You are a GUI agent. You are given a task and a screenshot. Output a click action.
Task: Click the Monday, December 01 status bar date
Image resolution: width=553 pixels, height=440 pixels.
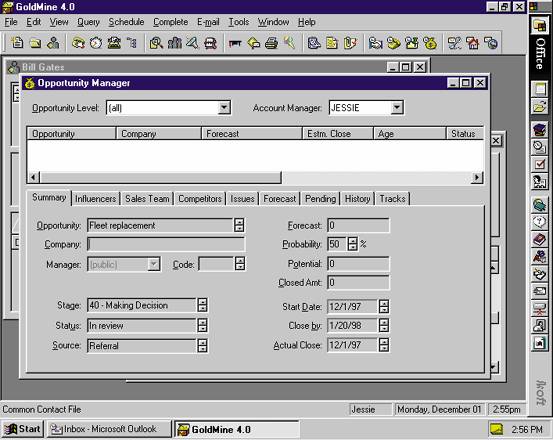pos(439,409)
